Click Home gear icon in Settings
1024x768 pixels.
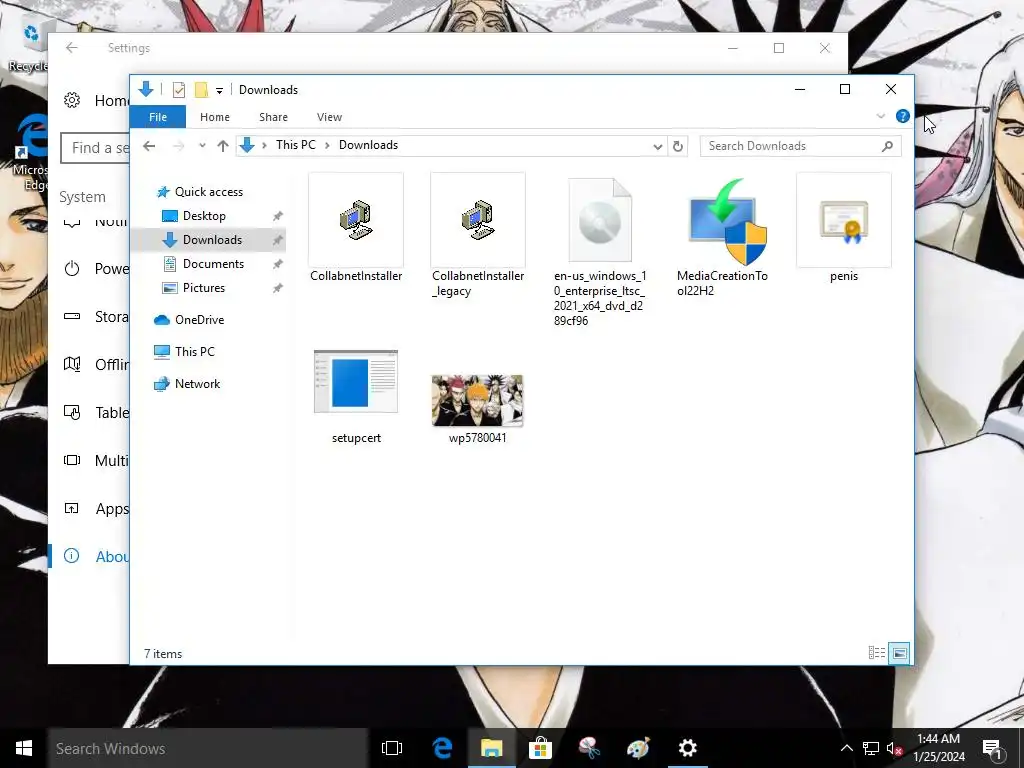(x=72, y=100)
